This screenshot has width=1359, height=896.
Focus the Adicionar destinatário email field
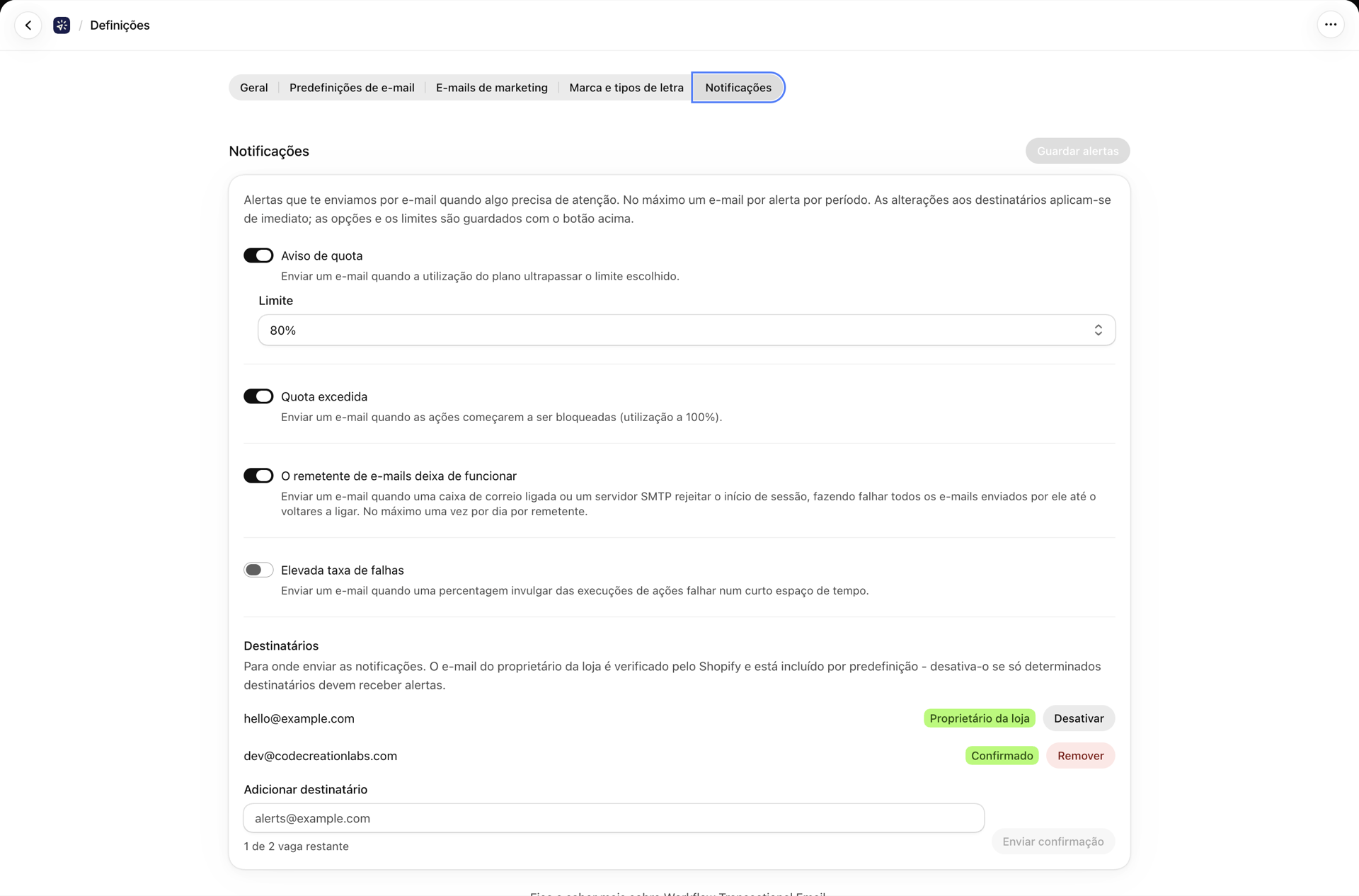click(x=614, y=818)
